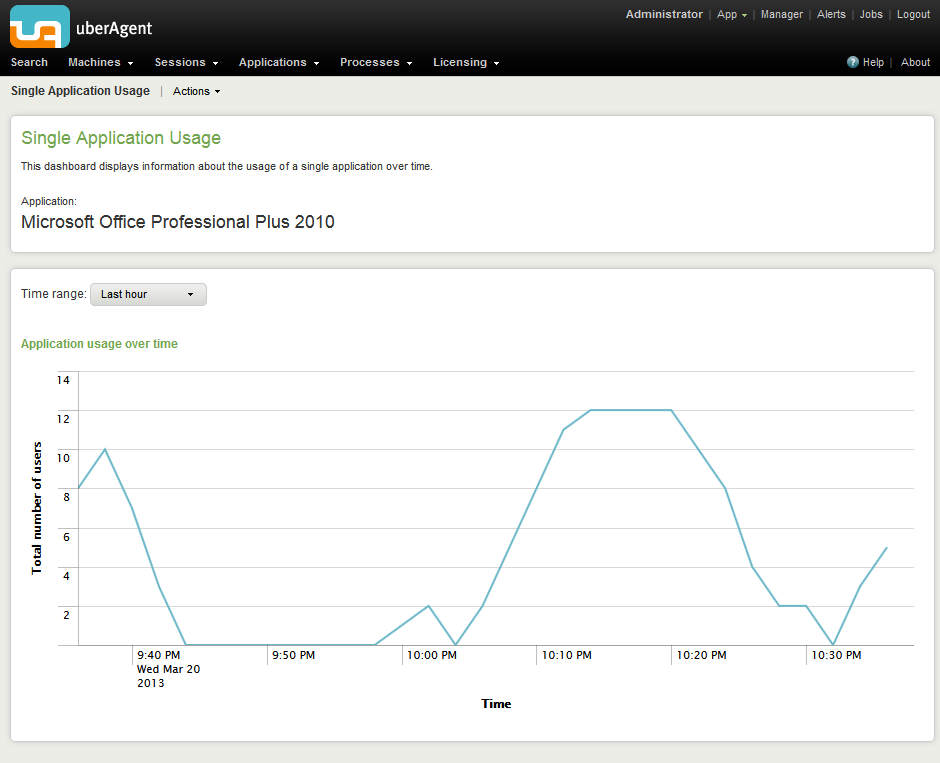This screenshot has width=940, height=763.
Task: Click the 10:00 PM axis label
Action: 432,655
